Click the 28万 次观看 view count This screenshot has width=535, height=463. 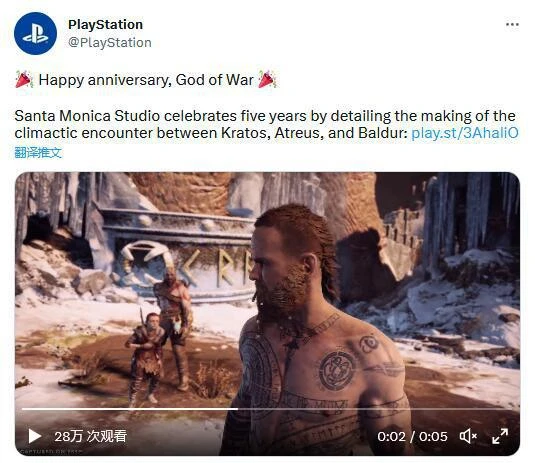[90, 436]
